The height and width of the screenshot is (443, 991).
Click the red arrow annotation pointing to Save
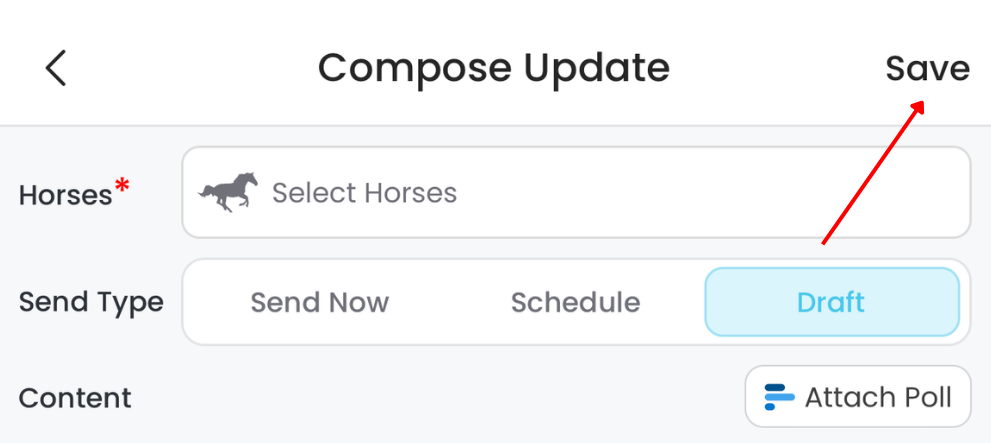(x=872, y=171)
